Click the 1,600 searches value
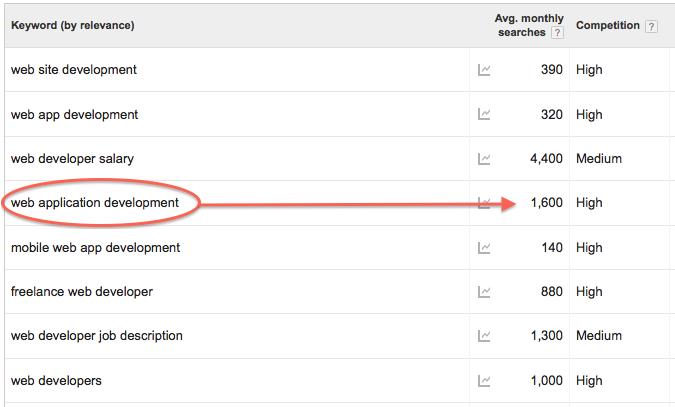Viewport: 675px width, 407px height. point(547,202)
